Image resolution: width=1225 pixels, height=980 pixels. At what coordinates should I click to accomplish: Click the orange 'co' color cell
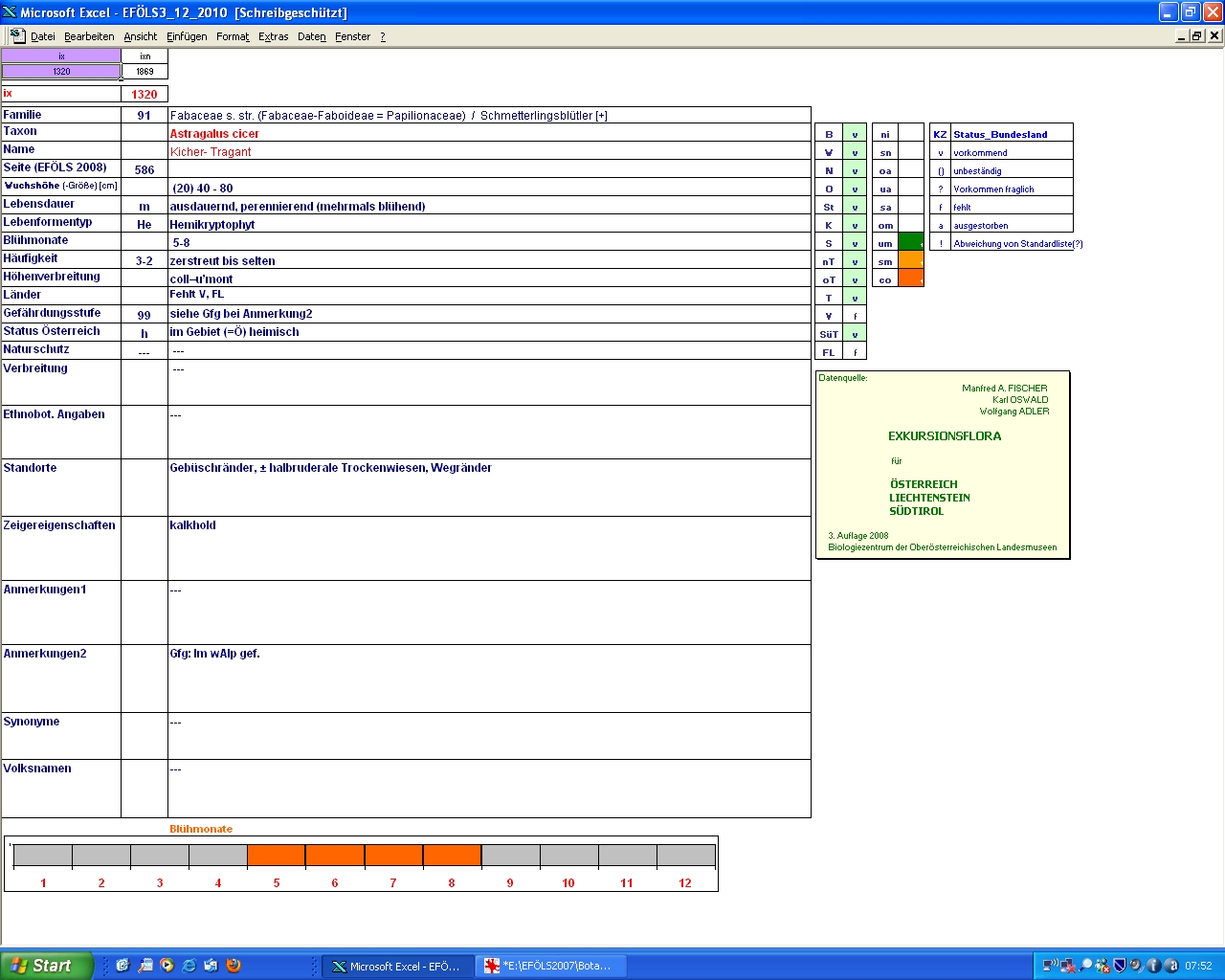pyautogui.click(x=911, y=279)
